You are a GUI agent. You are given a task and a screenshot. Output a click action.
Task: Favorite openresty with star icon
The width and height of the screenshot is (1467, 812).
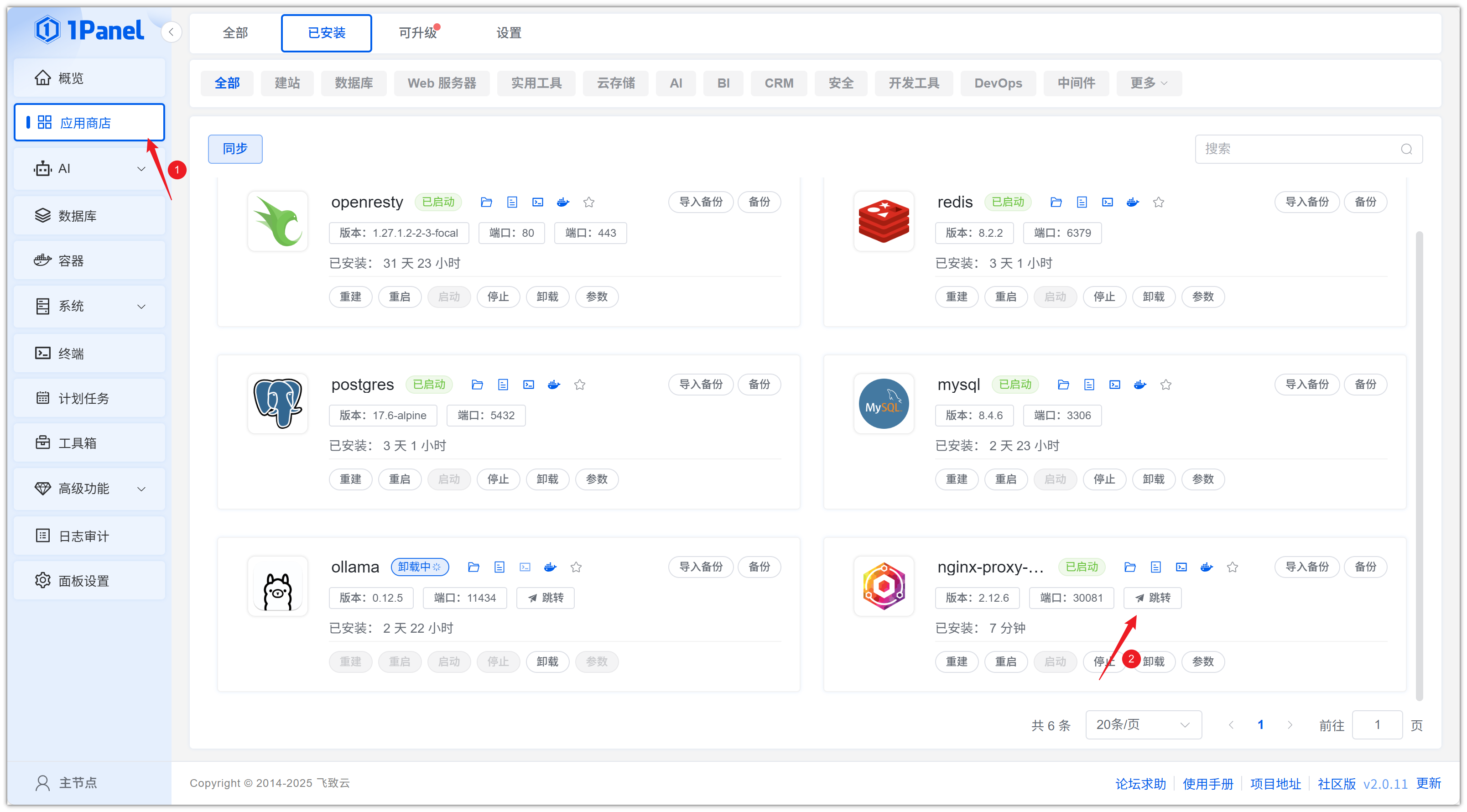[x=589, y=202]
